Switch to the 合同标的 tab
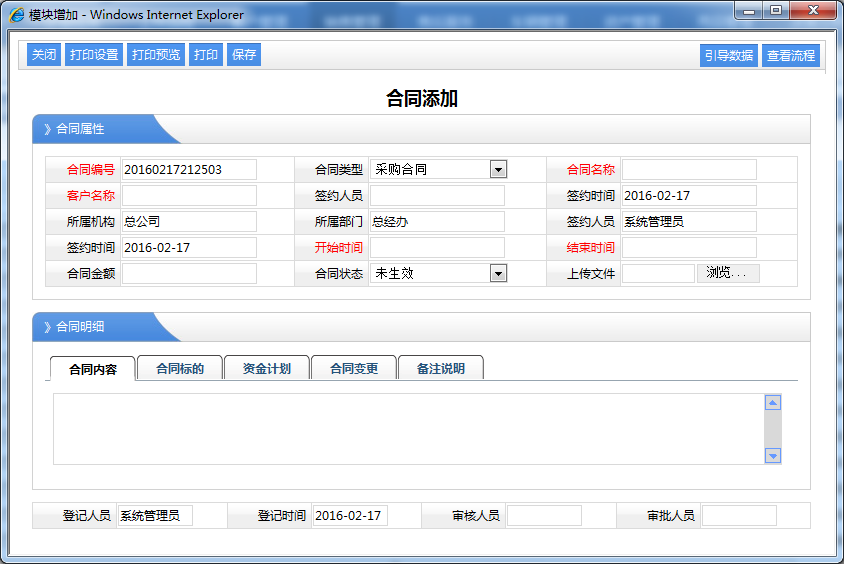844x564 pixels. [x=180, y=369]
